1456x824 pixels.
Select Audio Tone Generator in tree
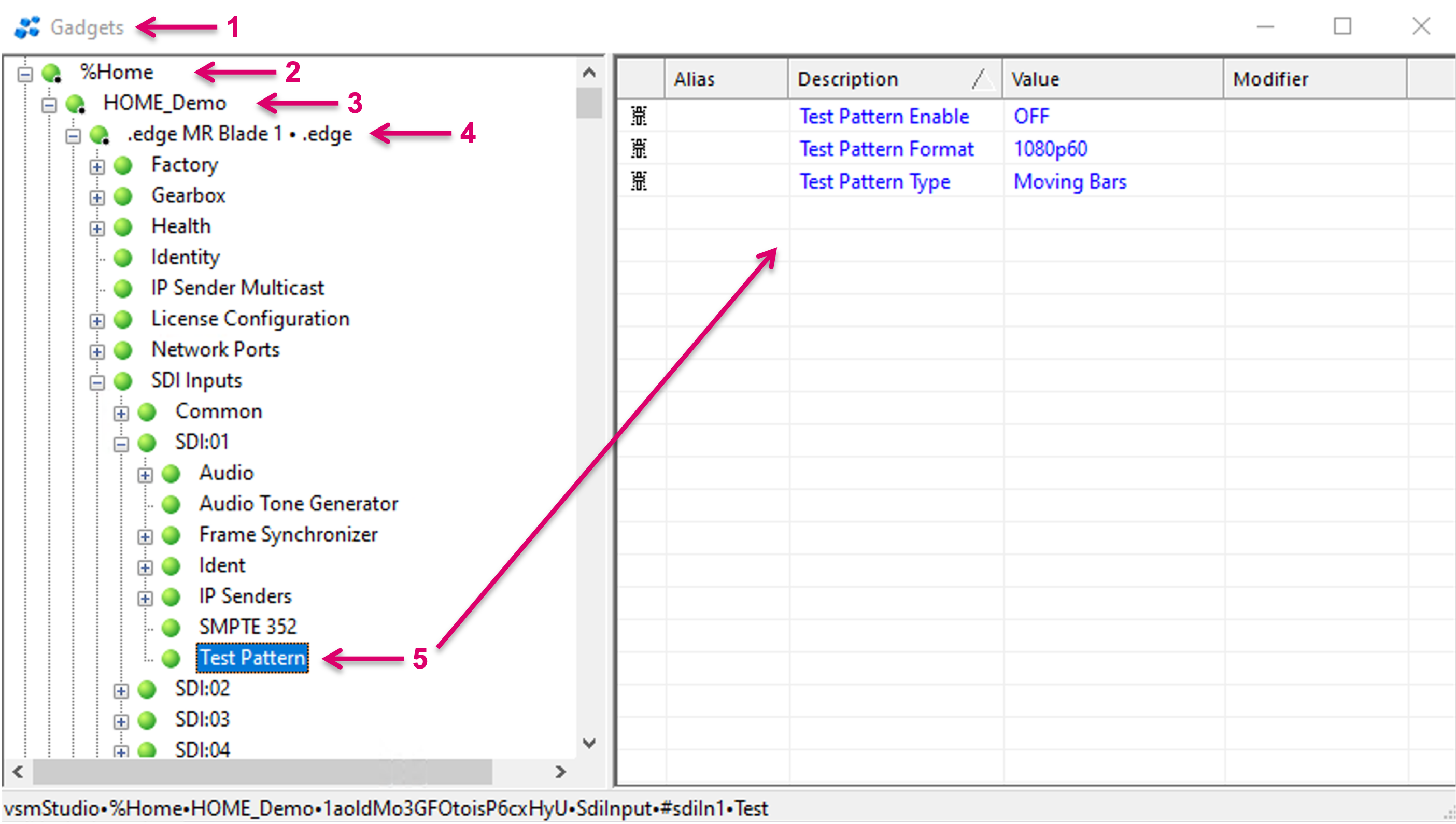[298, 503]
